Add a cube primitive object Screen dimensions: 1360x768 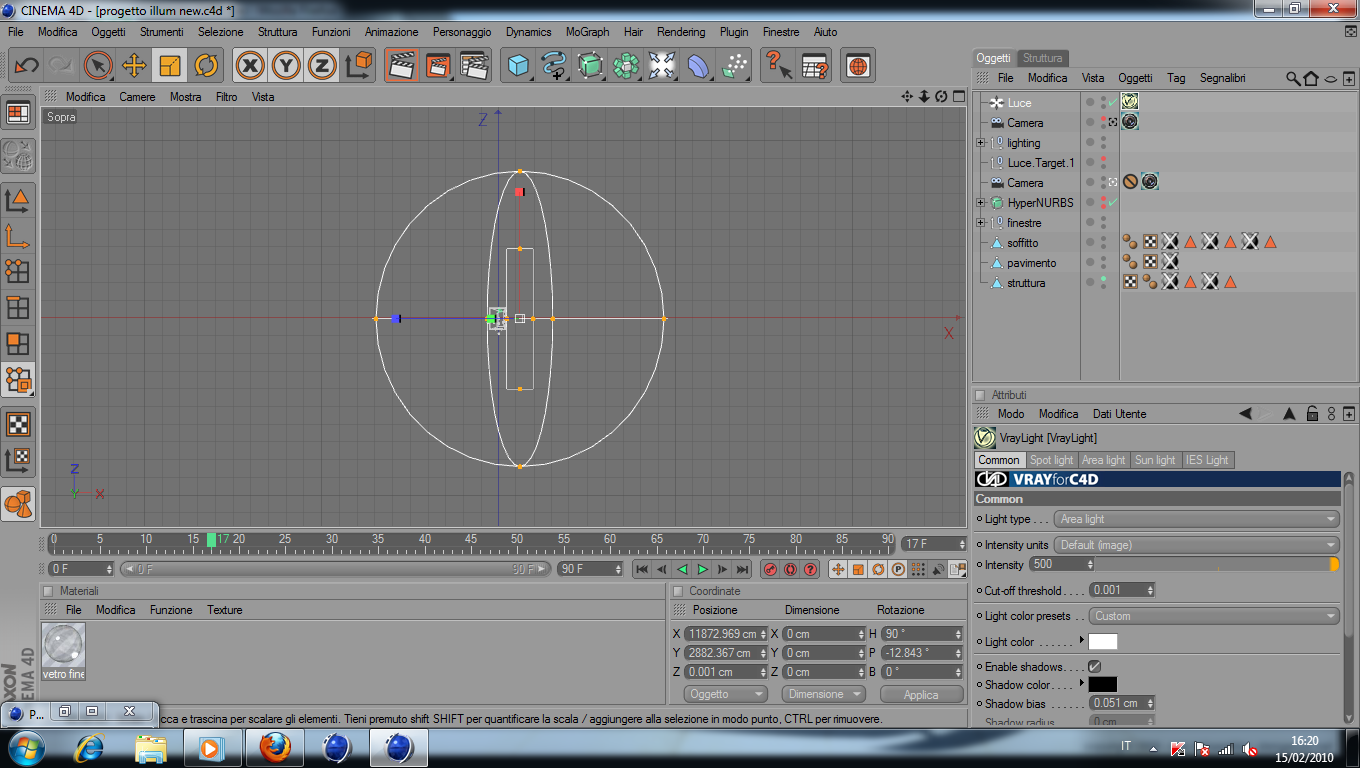click(x=518, y=66)
